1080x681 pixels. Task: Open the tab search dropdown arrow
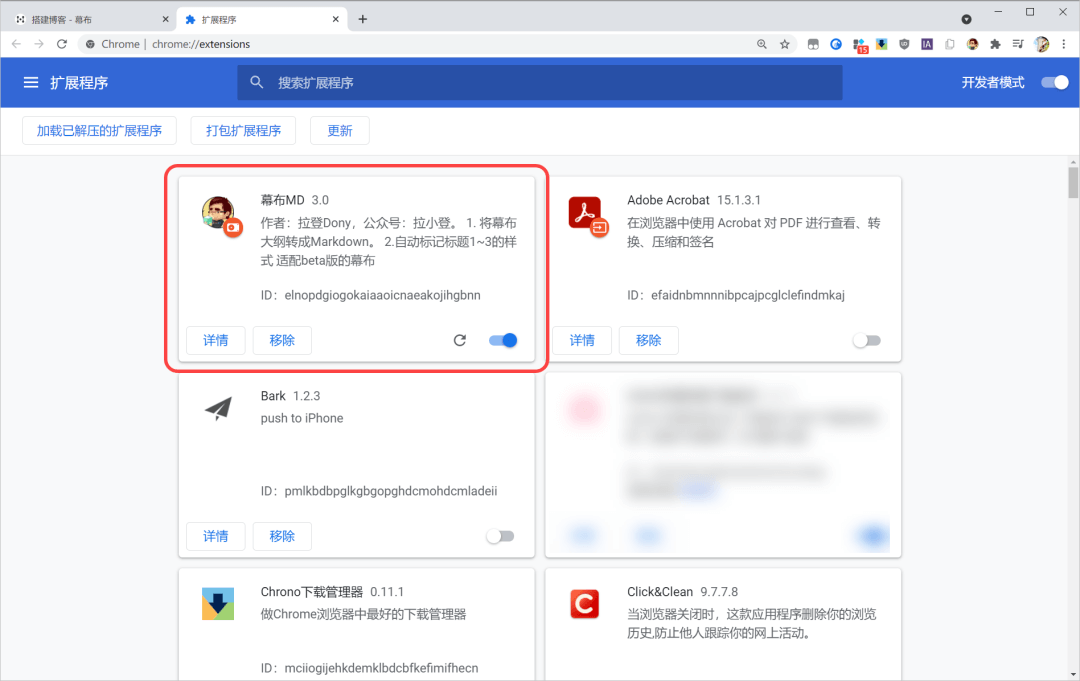[x=966, y=19]
